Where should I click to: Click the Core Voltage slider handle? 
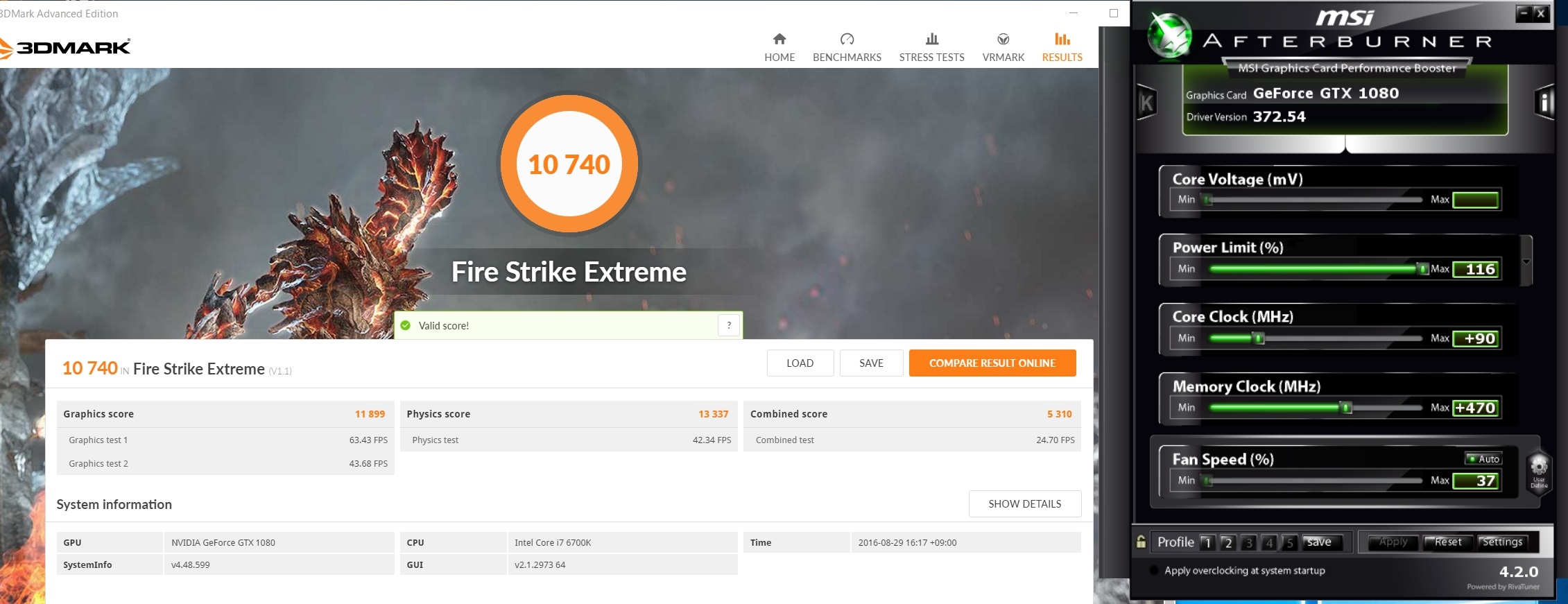[1209, 200]
